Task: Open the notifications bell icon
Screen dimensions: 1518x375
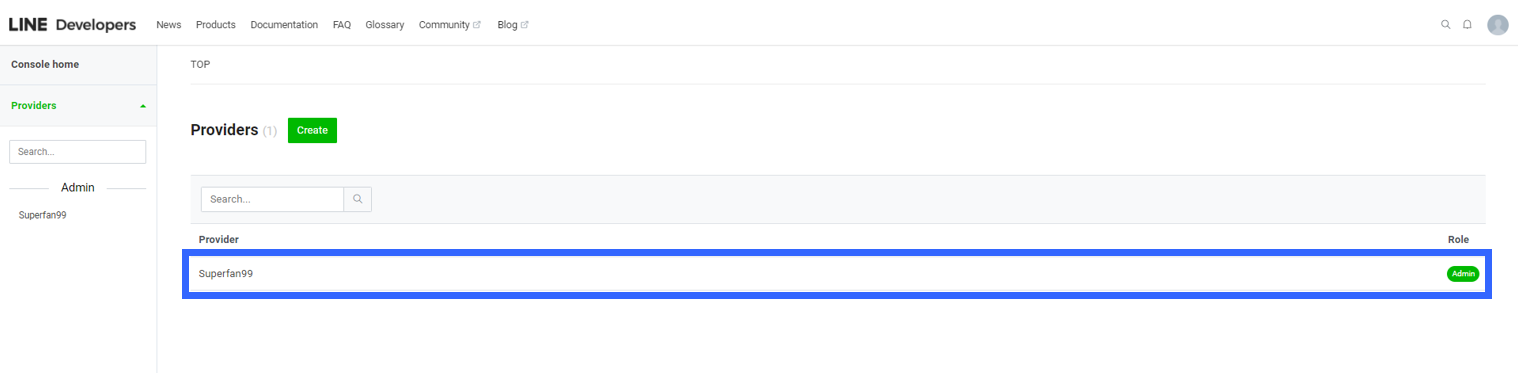Action: pos(1468,25)
